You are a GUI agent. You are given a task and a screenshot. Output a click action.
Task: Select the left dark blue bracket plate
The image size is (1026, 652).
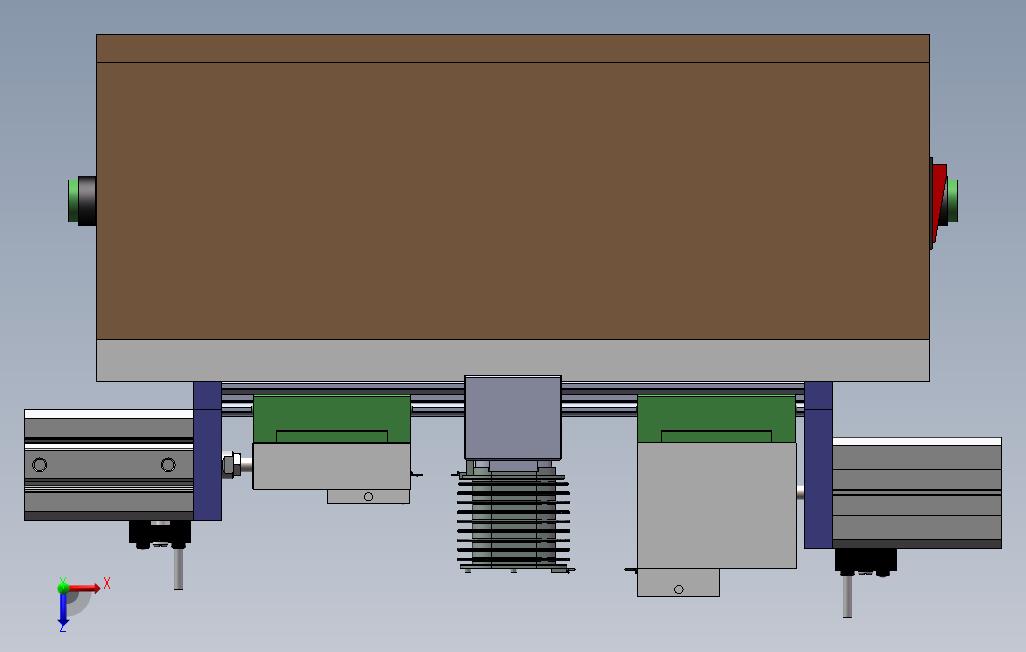tap(207, 451)
